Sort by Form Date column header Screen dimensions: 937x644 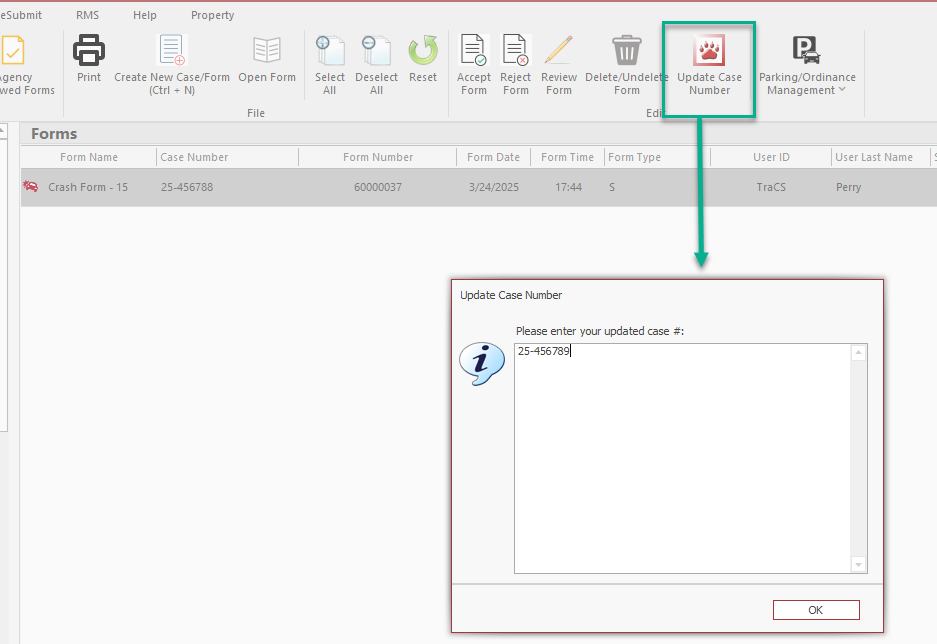493,157
